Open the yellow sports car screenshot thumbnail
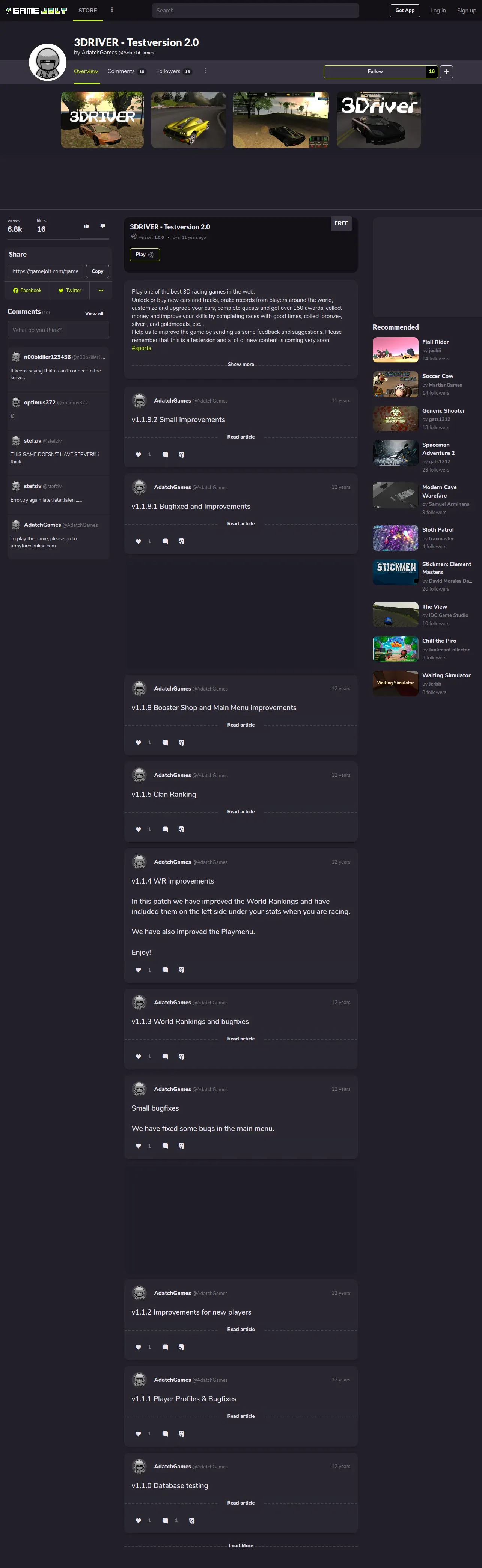The height and width of the screenshot is (1568, 482). [188, 120]
